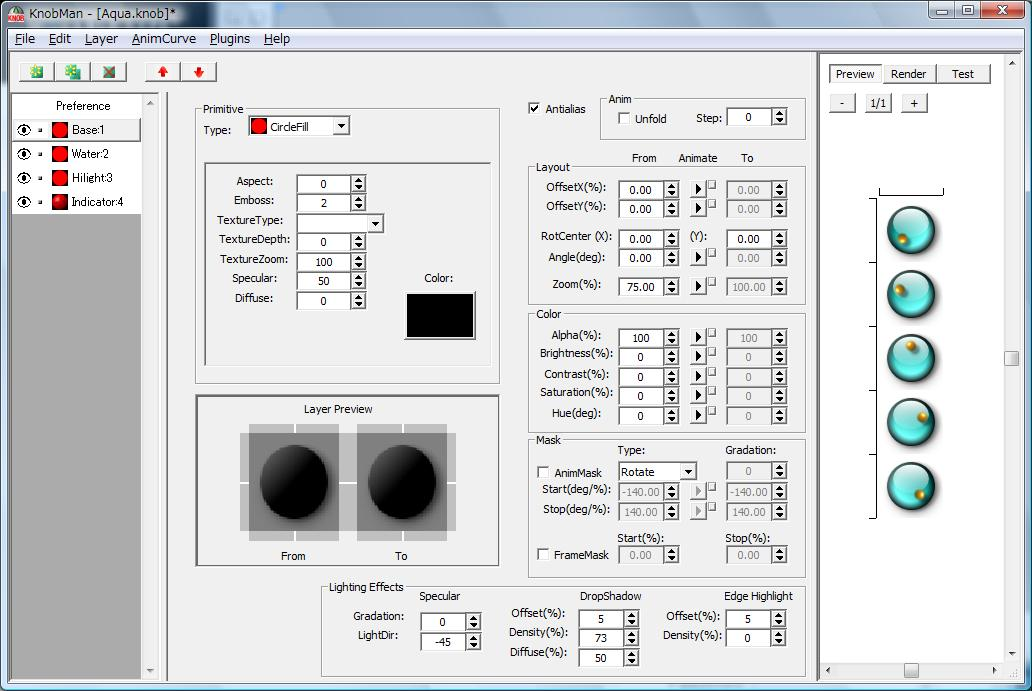Move layer down with red down arrow
The image size is (1032, 691).
click(x=199, y=72)
